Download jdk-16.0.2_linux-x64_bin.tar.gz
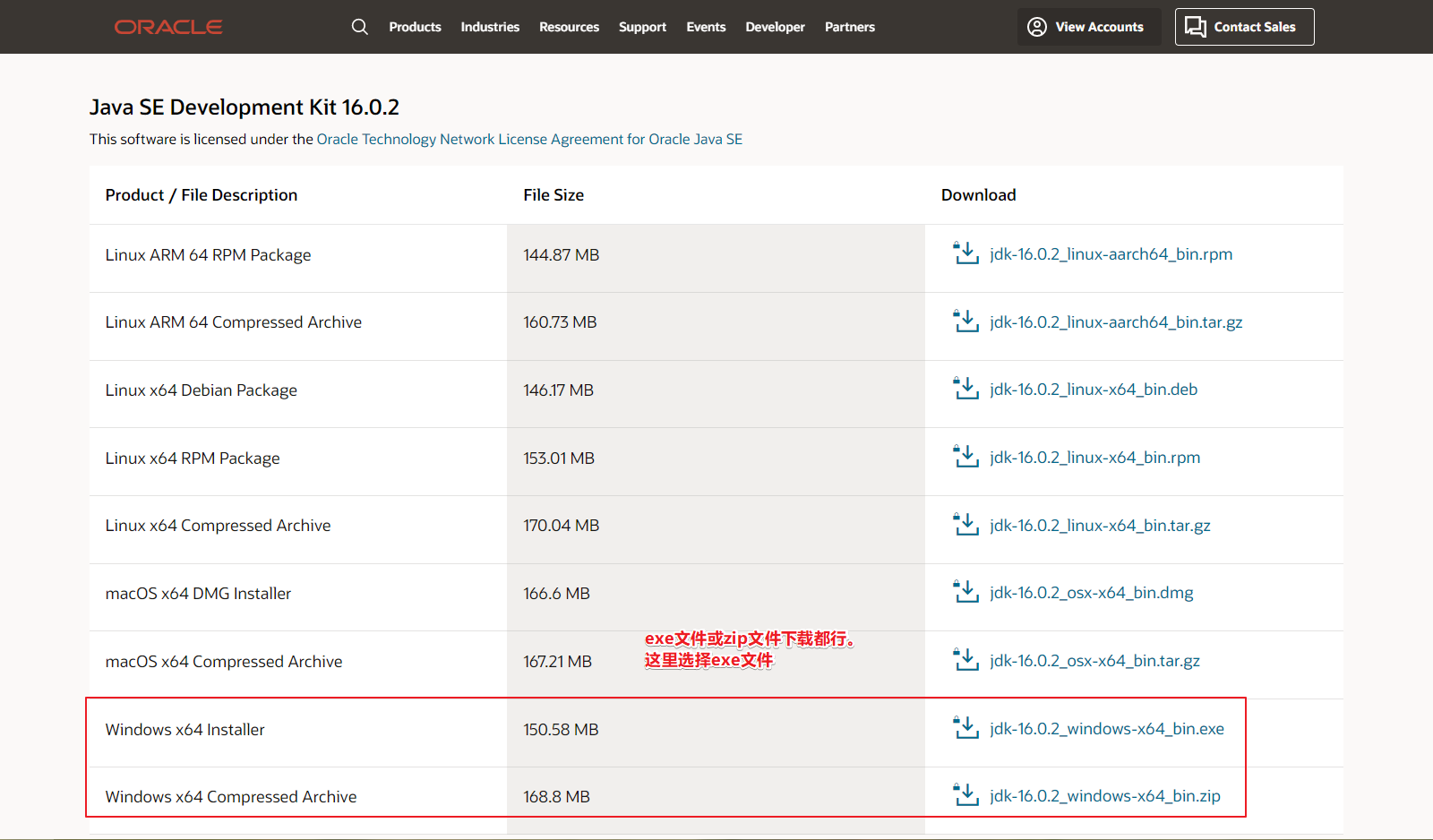1433x840 pixels. 1100,526
